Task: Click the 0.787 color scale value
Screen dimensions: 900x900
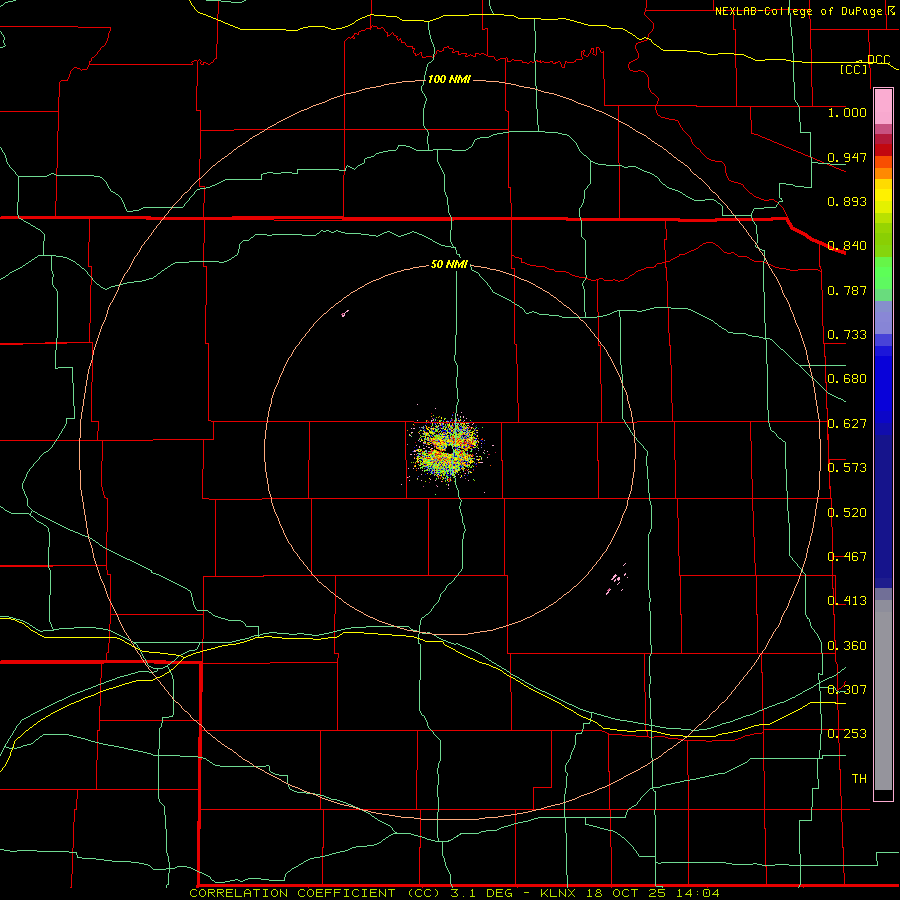Action: click(x=847, y=290)
